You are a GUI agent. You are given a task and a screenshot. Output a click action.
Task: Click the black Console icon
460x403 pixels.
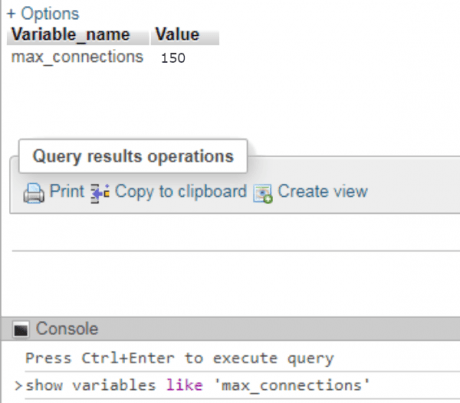click(21, 330)
